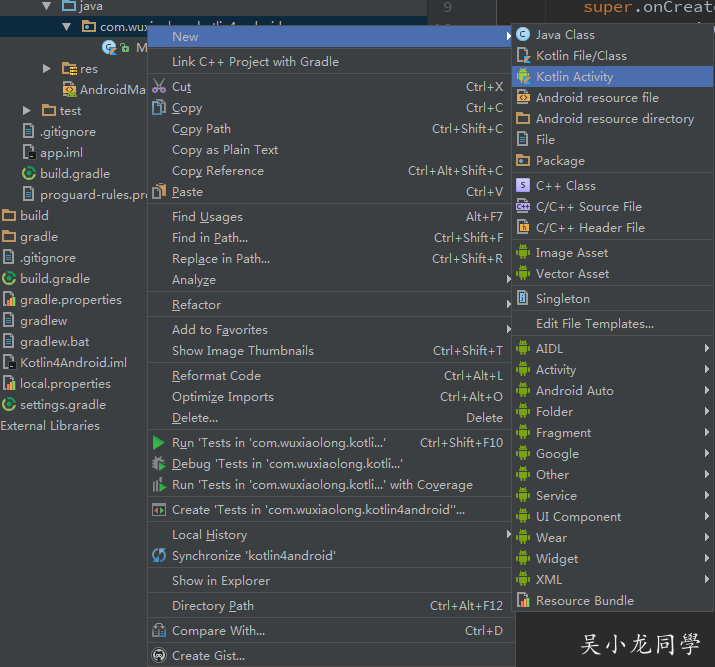
Task: Expand the Folder submenu
Action: click(x=612, y=411)
